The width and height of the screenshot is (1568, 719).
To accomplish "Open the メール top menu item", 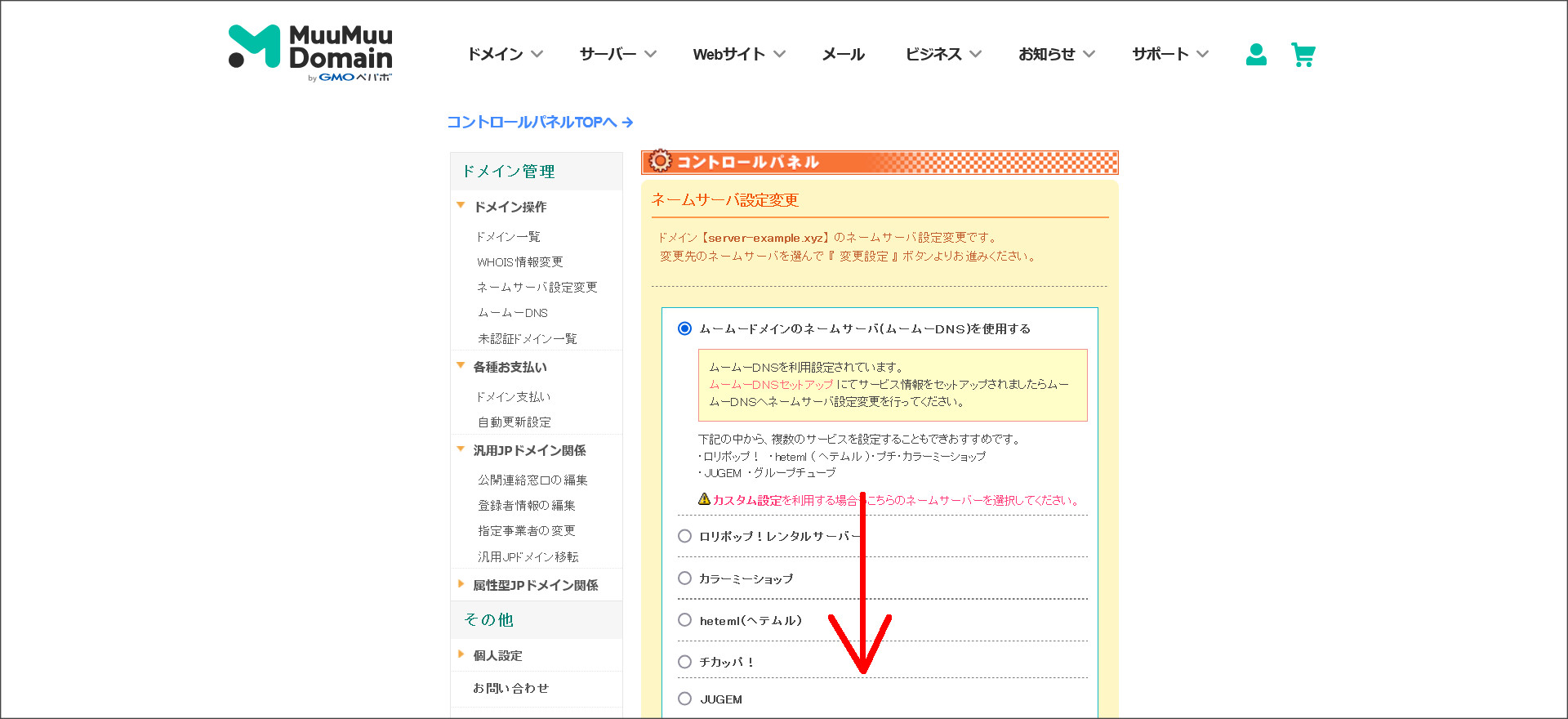I will pyautogui.click(x=843, y=54).
